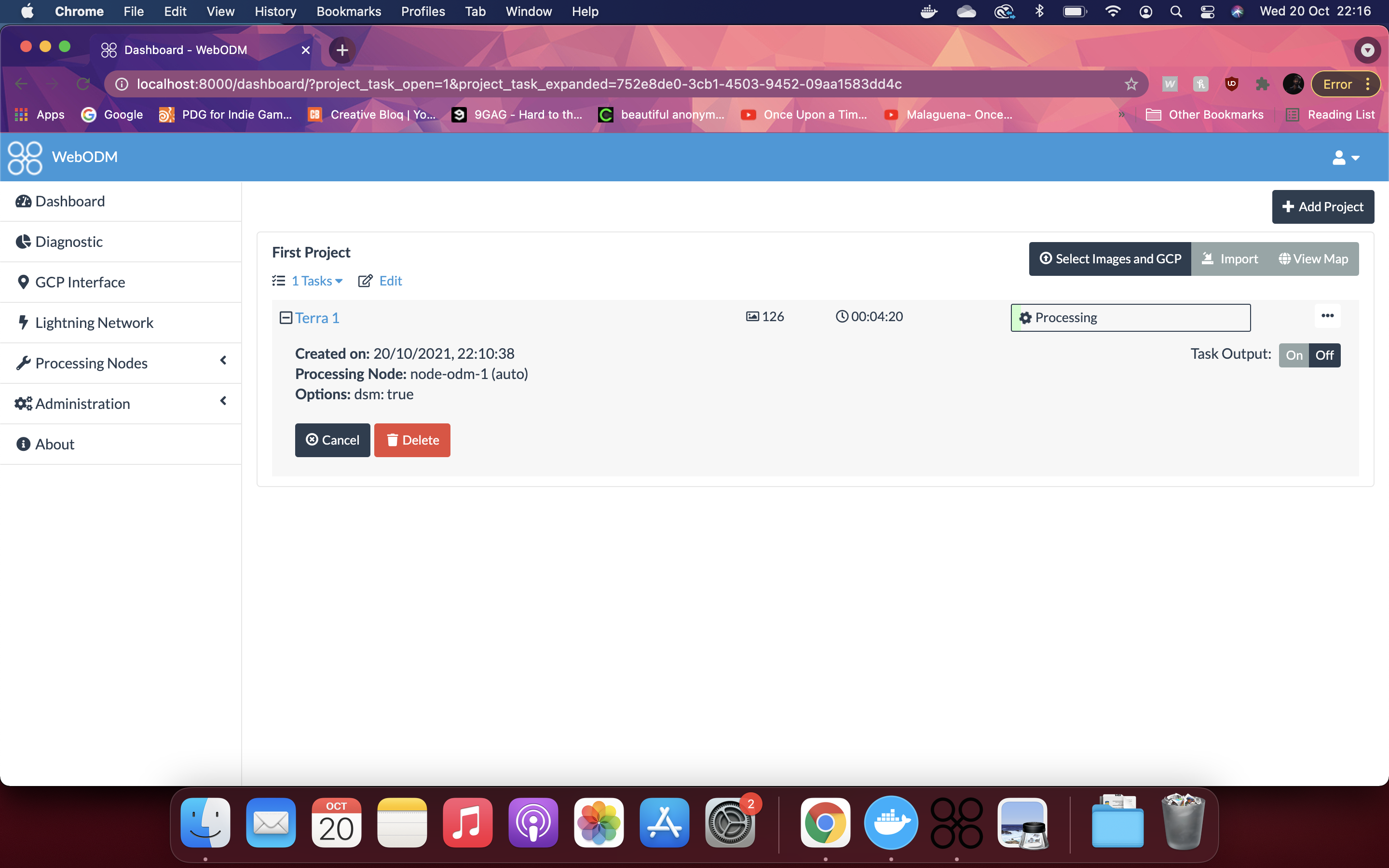Open the History menu in the menu bar
1389x868 pixels.
[x=275, y=12]
